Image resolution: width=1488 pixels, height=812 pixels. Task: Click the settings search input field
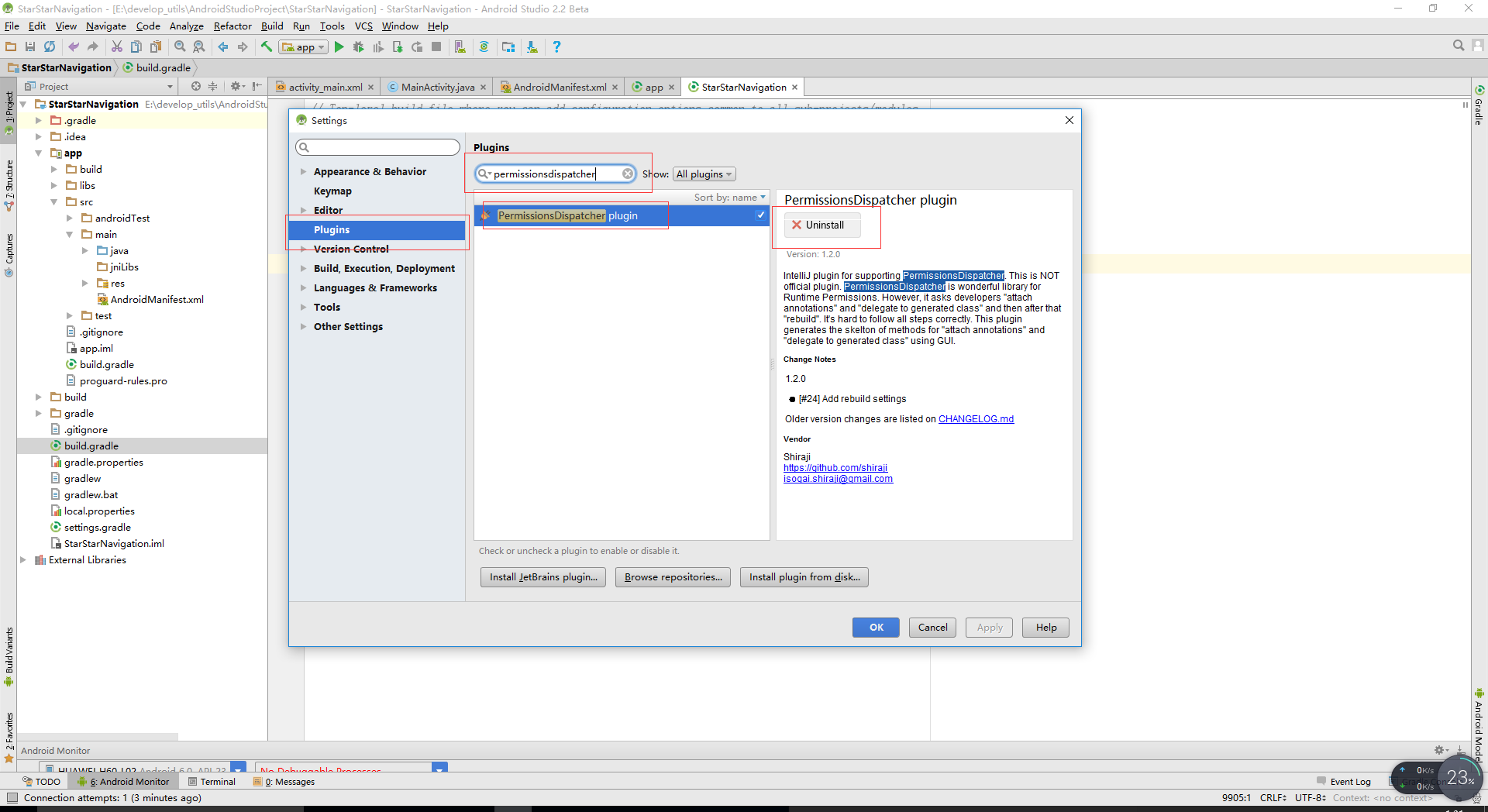click(x=378, y=147)
